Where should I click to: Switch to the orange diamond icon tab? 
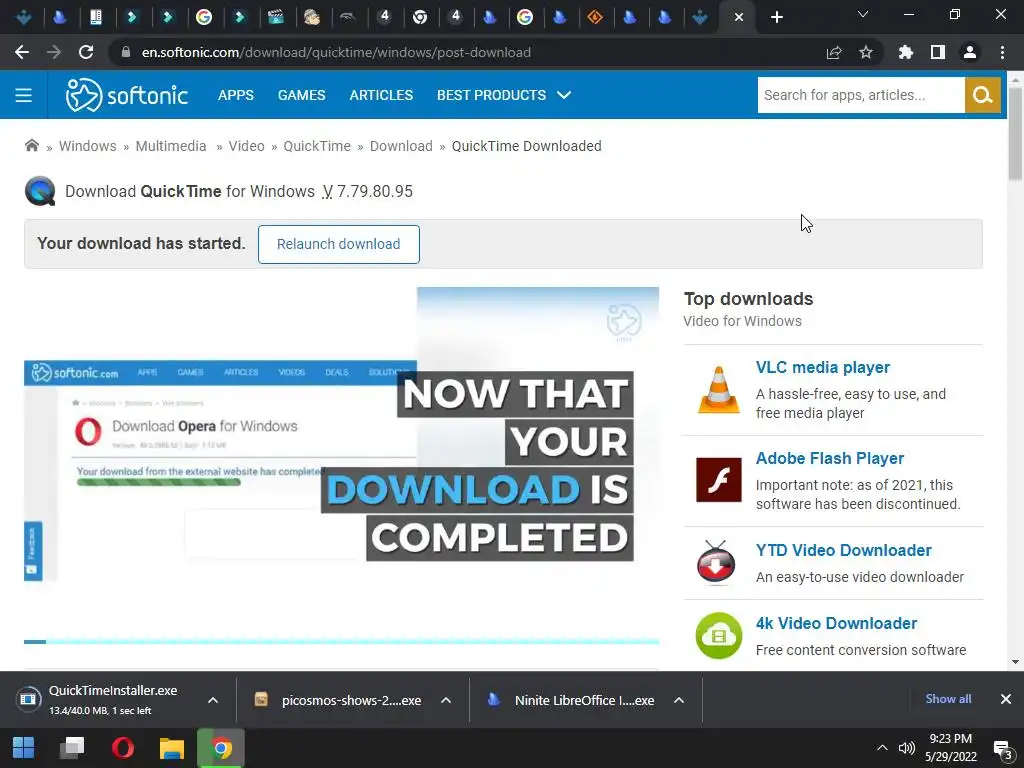(595, 17)
